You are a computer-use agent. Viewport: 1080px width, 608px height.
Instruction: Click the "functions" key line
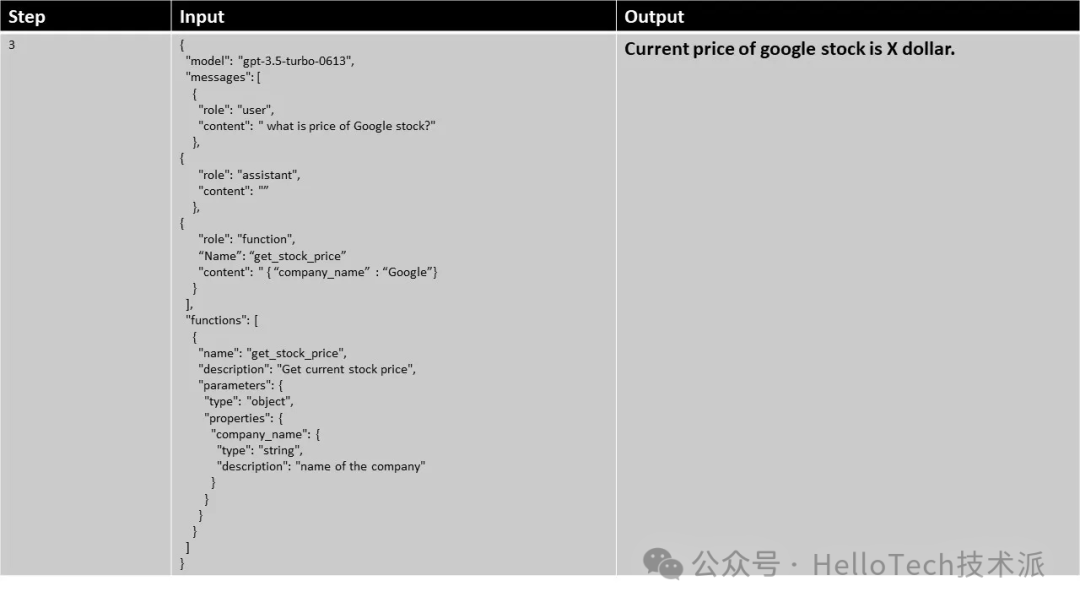tap(223, 320)
